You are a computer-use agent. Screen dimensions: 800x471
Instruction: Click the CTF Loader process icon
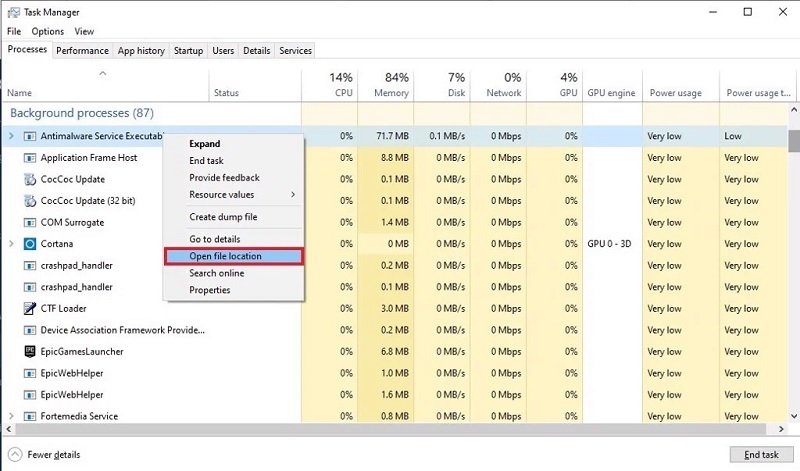coord(30,308)
